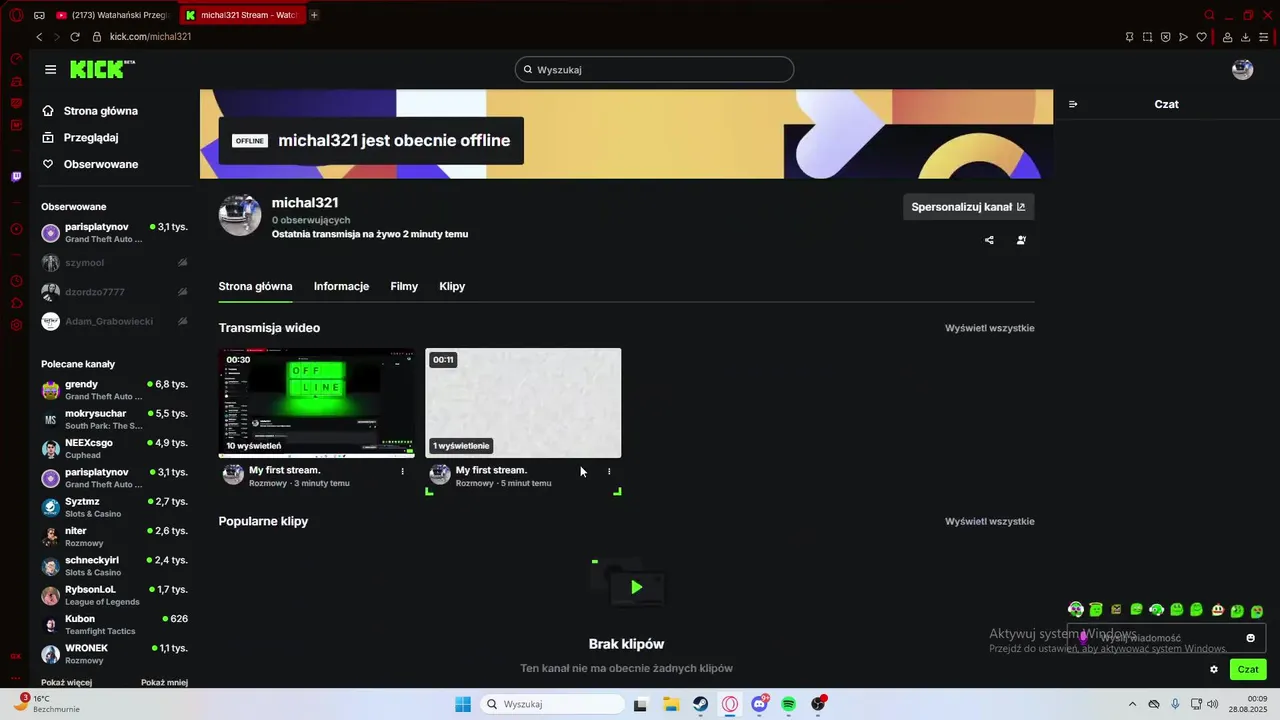Click Pokaż mniej in sidebar
This screenshot has height=720, width=1280.
click(x=164, y=682)
